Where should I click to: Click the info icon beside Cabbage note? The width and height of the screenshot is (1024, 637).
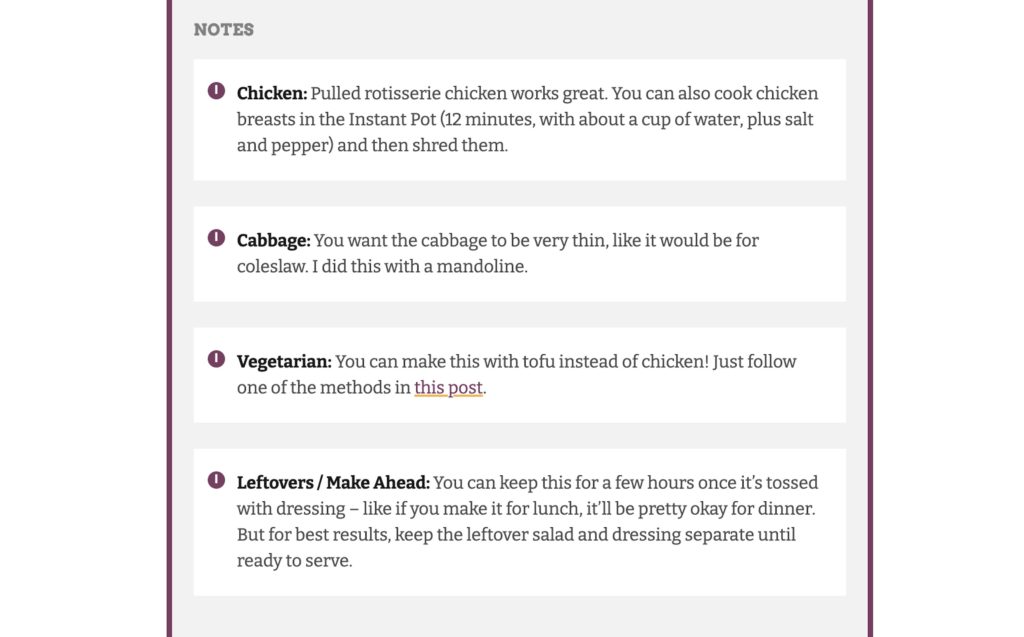click(216, 238)
